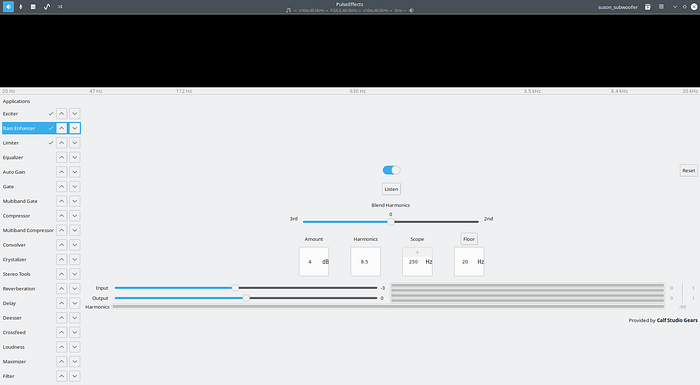
Task: Click the Input level slider handle
Action: click(235, 288)
